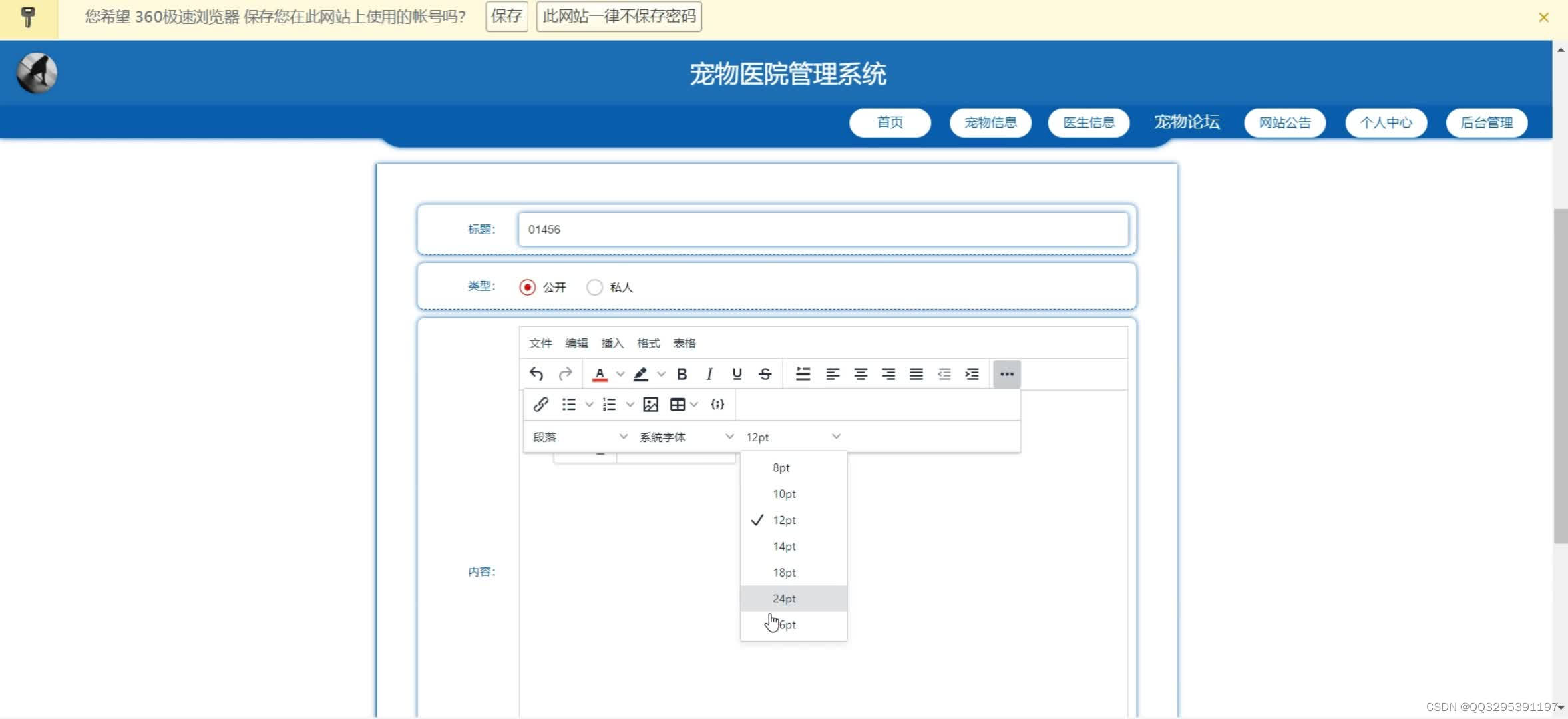Apply numbered list formatting

pyautogui.click(x=610, y=405)
